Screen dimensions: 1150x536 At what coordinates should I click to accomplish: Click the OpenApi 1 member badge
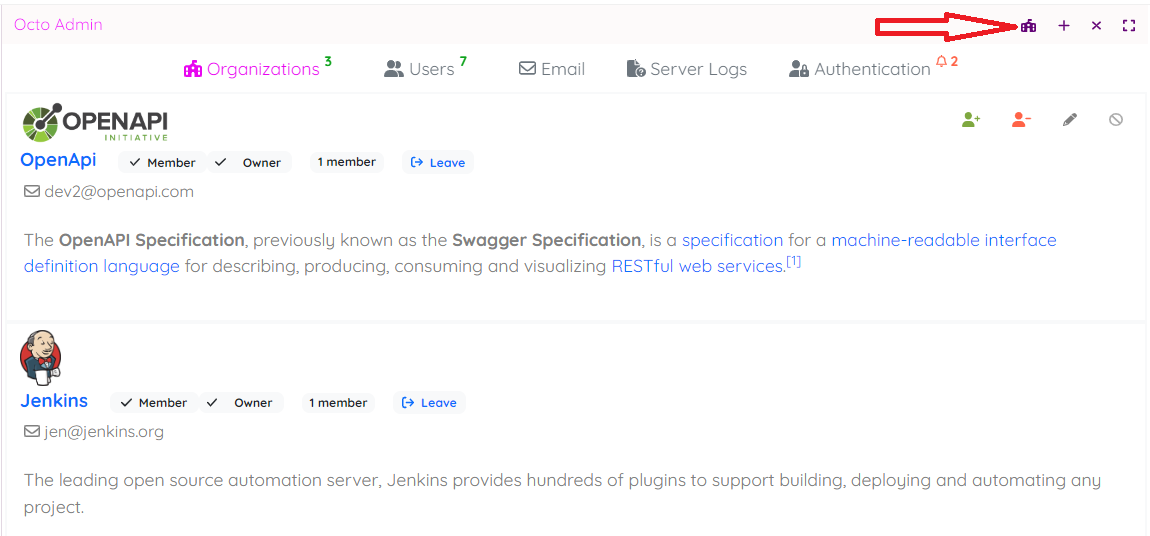[347, 162]
